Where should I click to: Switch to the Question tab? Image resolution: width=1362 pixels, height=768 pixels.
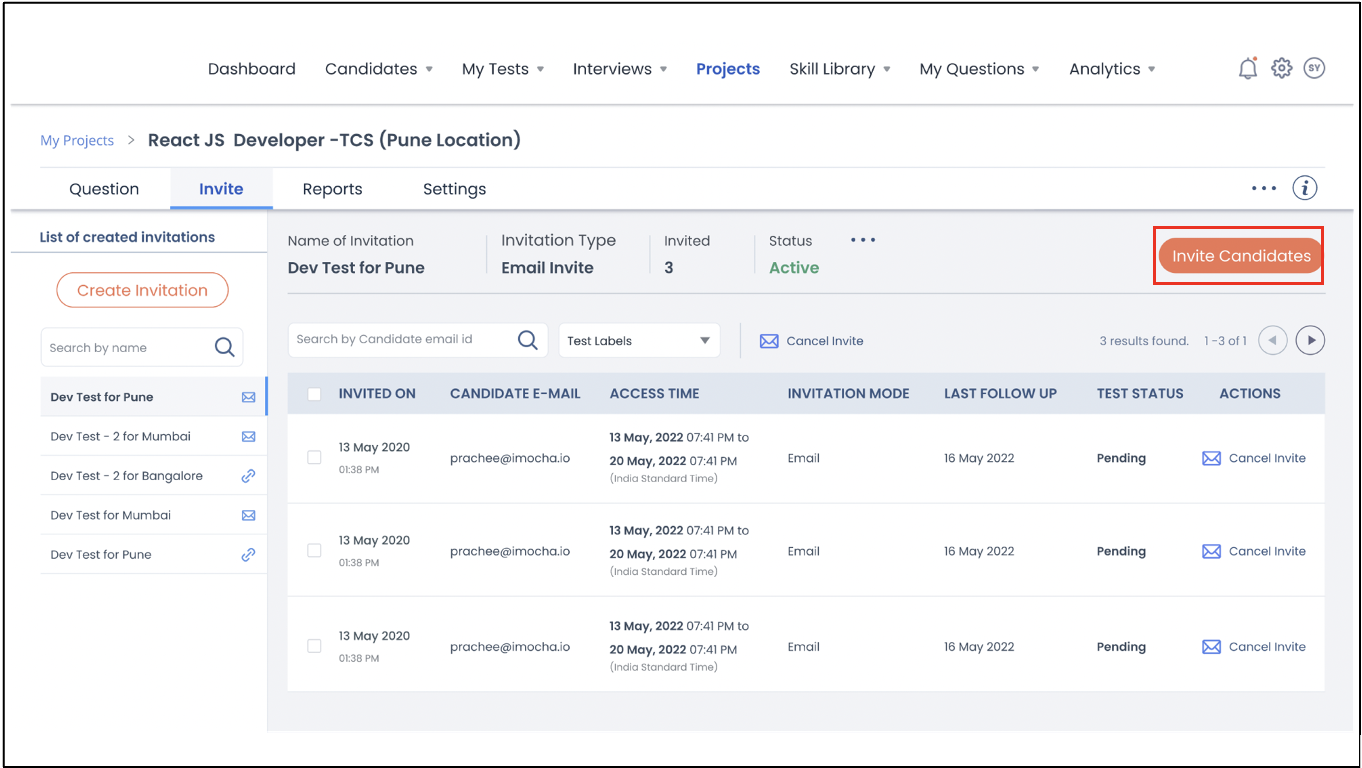104,189
